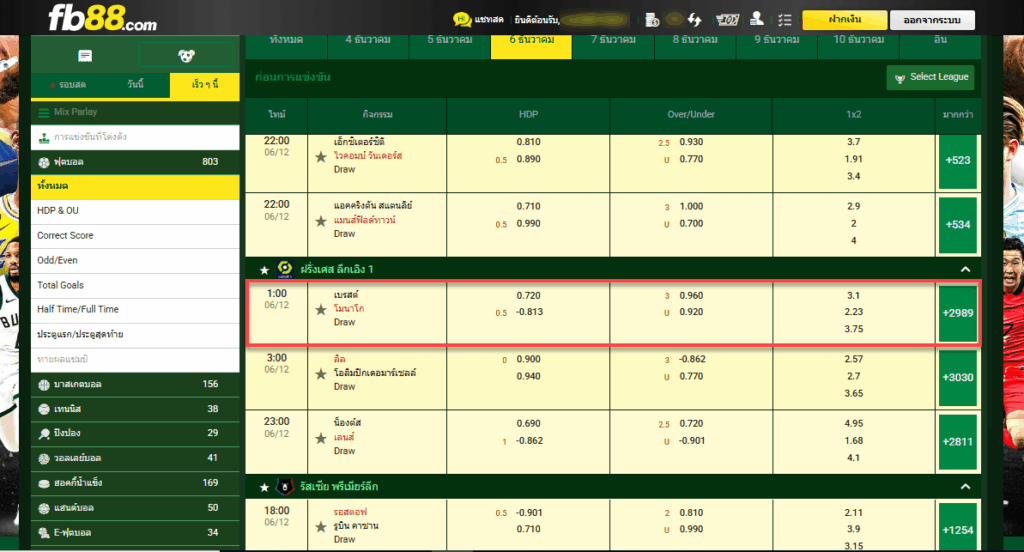
Task: Click the วอลเลย์บอล volleyball icon
Action: [44, 459]
